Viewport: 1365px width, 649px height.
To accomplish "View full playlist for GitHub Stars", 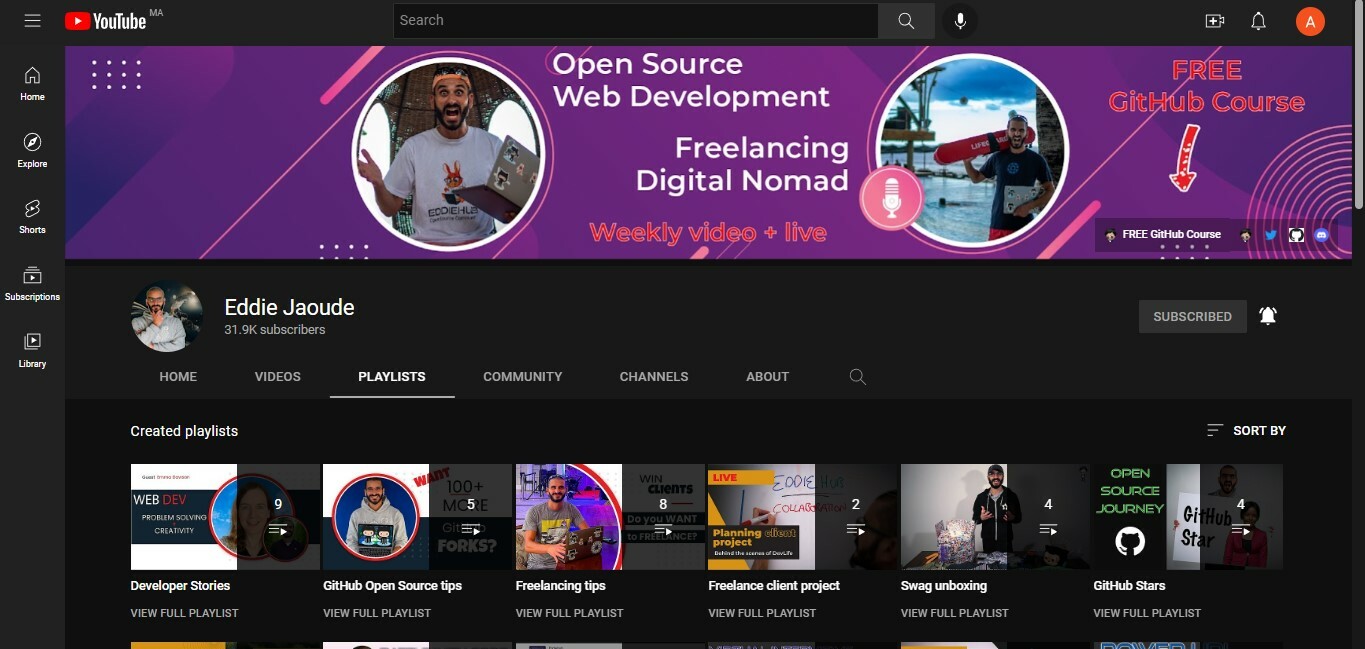I will click(x=1148, y=613).
